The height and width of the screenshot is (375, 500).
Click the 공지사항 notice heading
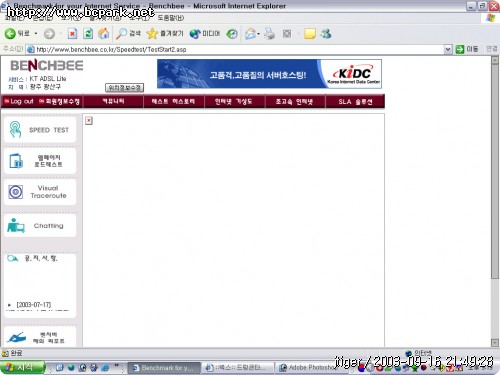click(x=41, y=258)
